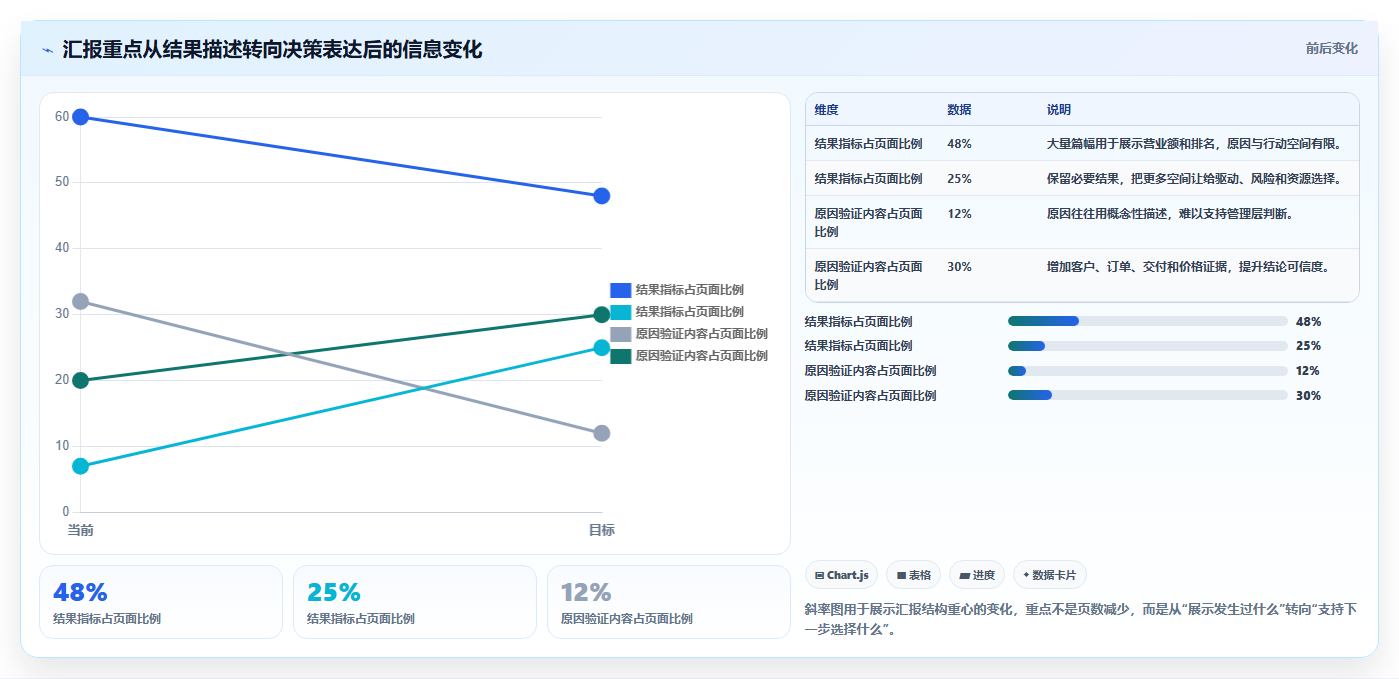The width and height of the screenshot is (1399, 679).
Task: Click the 48% progress bar
Action: [1147, 321]
